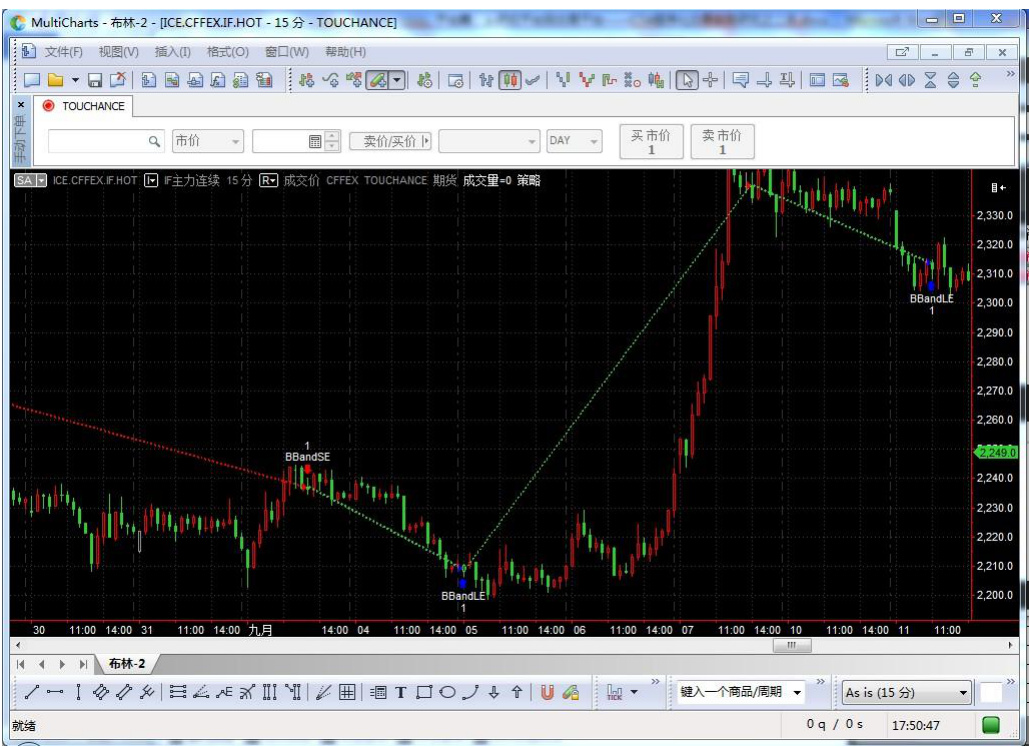Click the 卖市价 sell market button
The image size is (1029, 747).
(722, 142)
